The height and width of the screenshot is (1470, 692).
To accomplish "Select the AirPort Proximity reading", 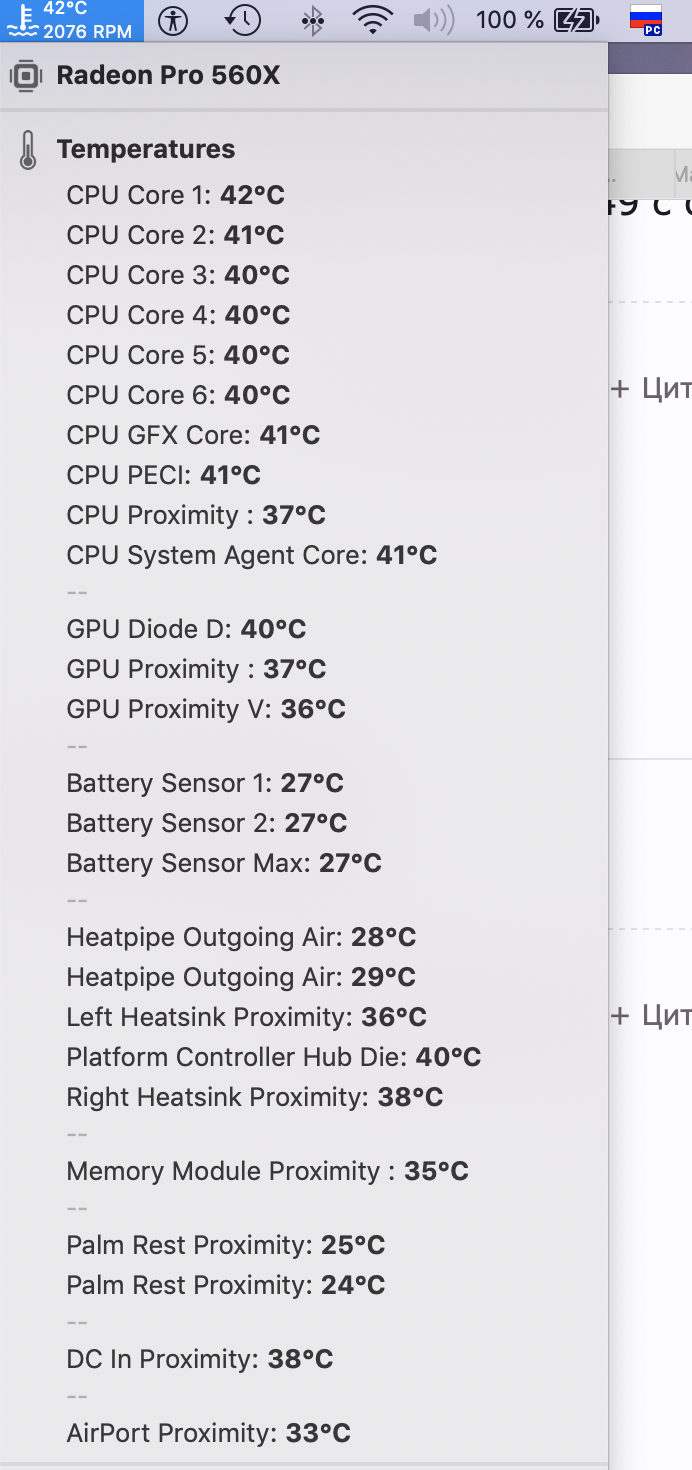I will point(208,1433).
